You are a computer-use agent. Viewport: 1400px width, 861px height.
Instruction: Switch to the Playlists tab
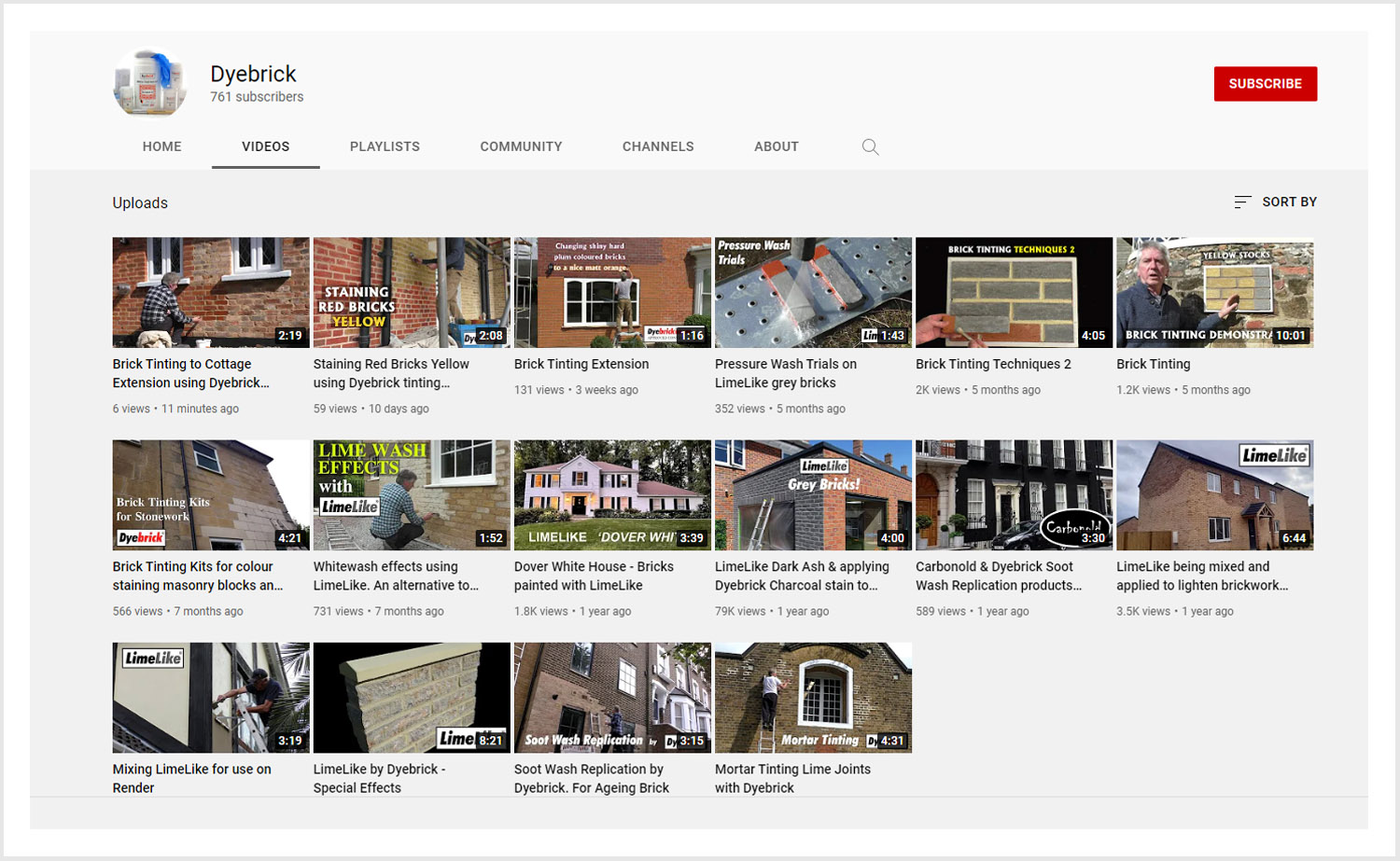385,146
